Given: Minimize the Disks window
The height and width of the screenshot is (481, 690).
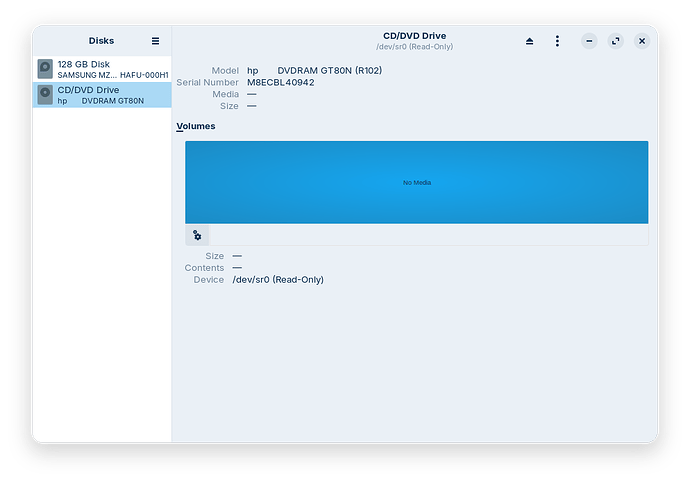Looking at the screenshot, I should (590, 41).
